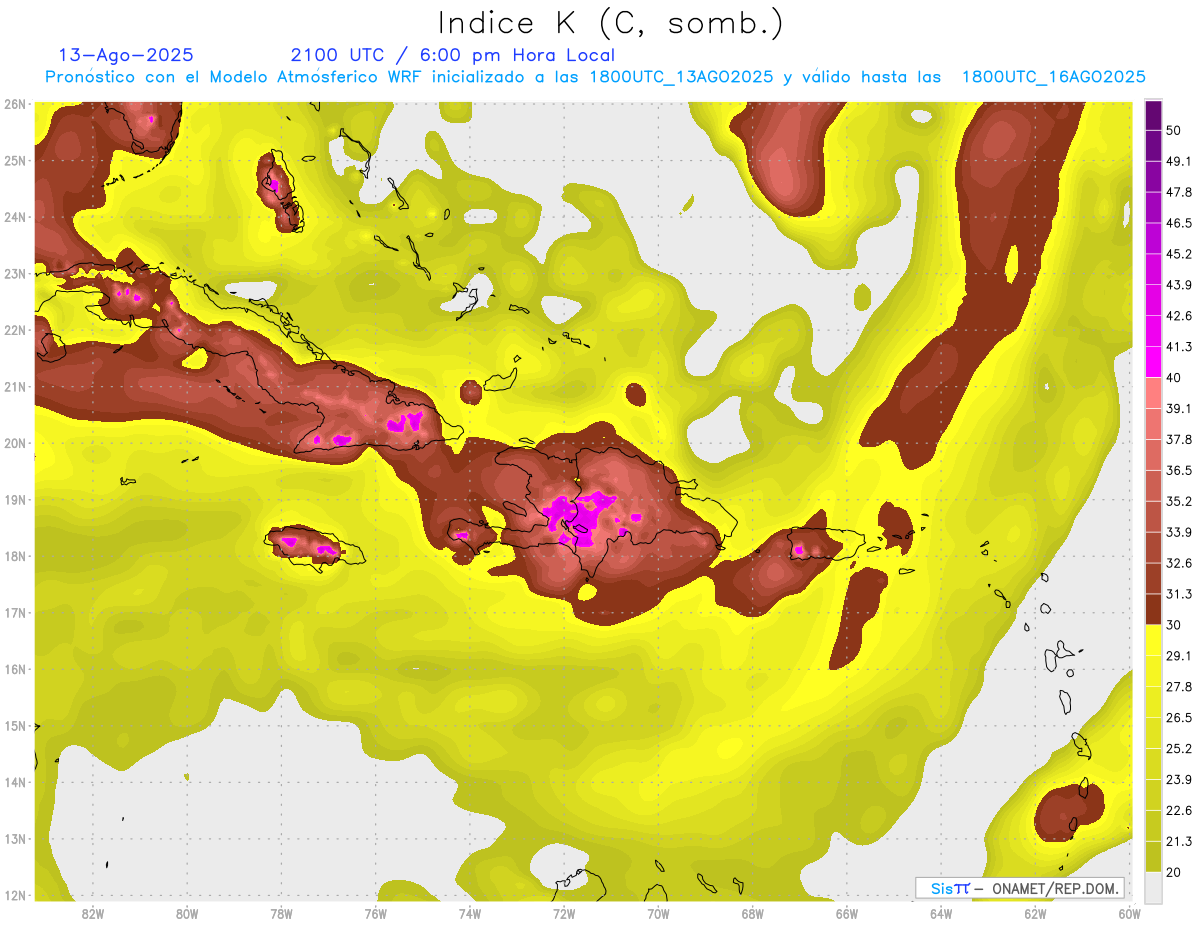Click the longitude label "72W"
The image size is (1200, 927).
coord(564,914)
